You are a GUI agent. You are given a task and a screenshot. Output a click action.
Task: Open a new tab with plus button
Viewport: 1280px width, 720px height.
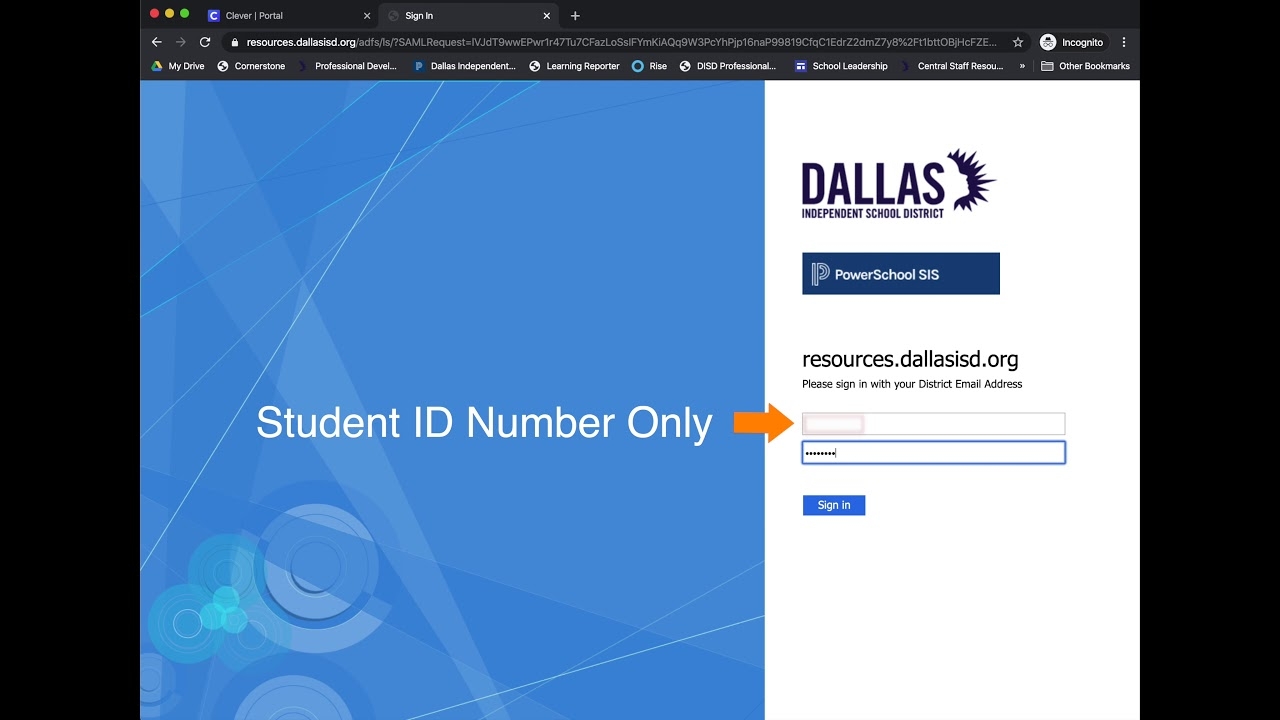575,16
